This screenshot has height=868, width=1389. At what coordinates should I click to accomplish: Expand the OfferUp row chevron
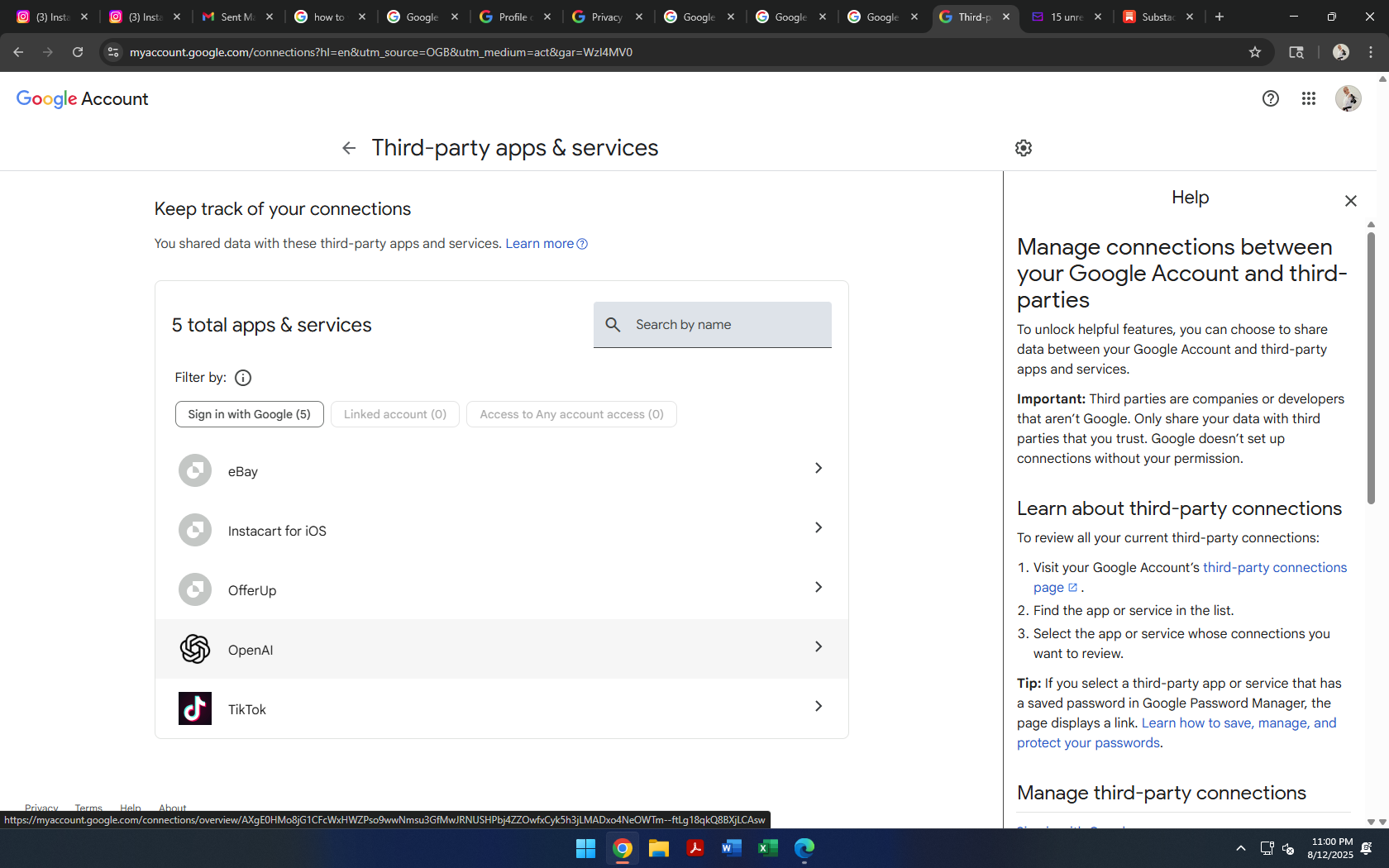click(819, 588)
